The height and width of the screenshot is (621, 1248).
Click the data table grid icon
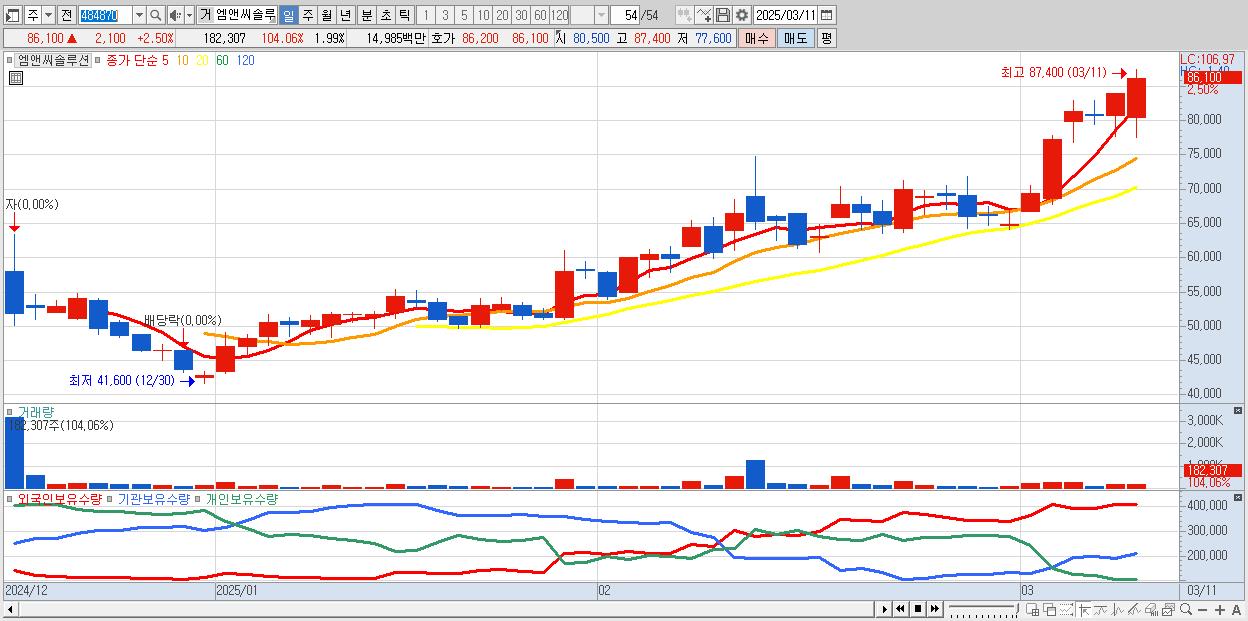(15, 77)
